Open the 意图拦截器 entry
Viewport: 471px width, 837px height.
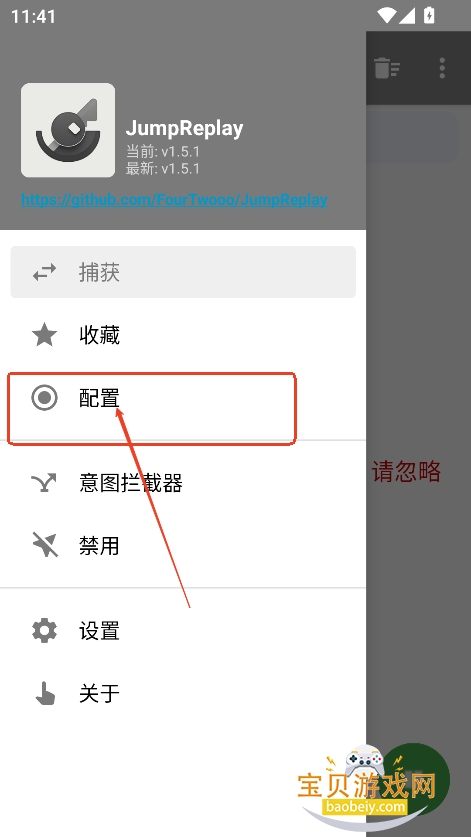183,483
